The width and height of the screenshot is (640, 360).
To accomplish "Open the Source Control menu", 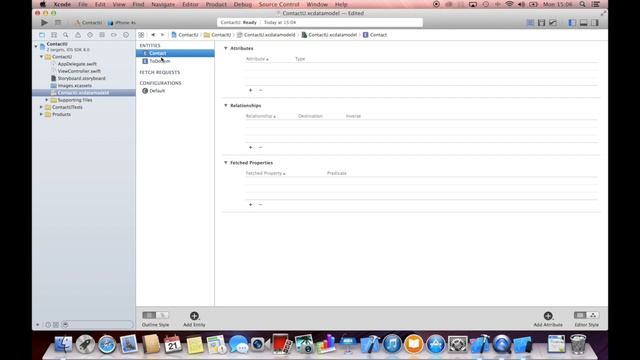I will 279,4.
